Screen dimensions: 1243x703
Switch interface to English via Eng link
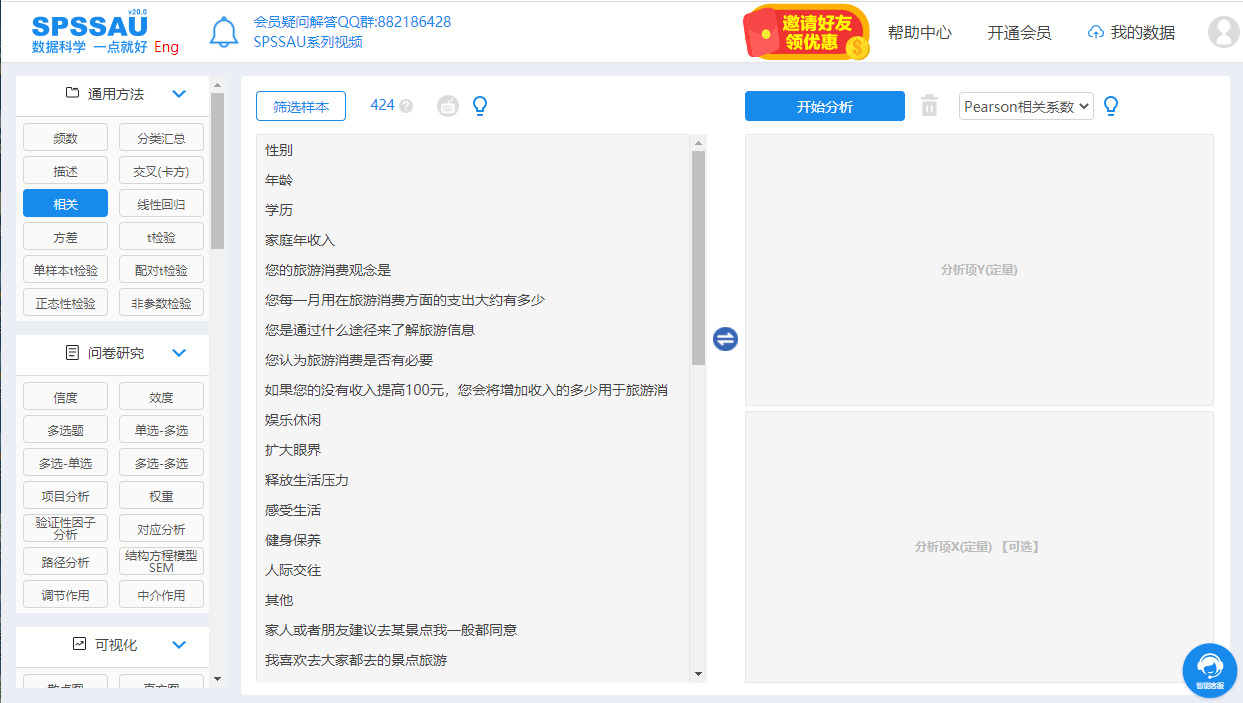(166, 47)
